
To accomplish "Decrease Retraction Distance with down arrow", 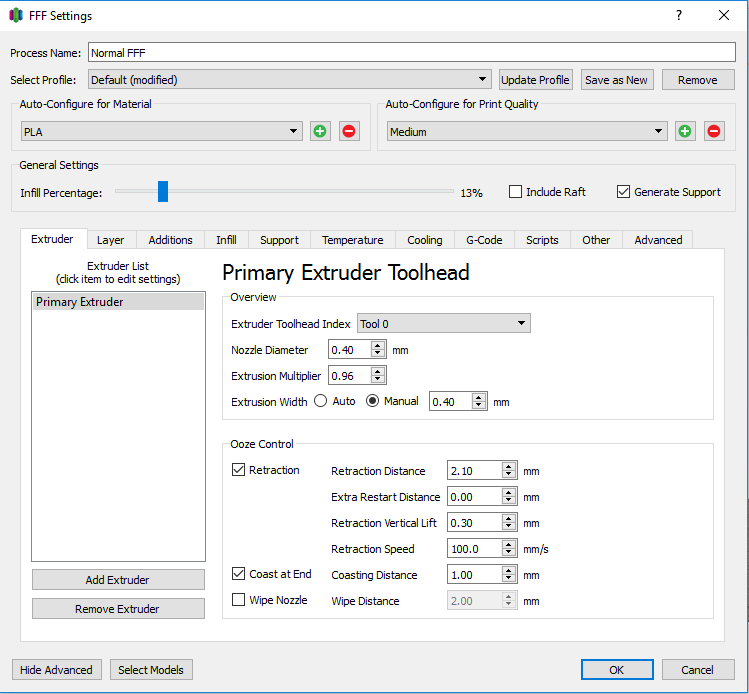I will 509,475.
